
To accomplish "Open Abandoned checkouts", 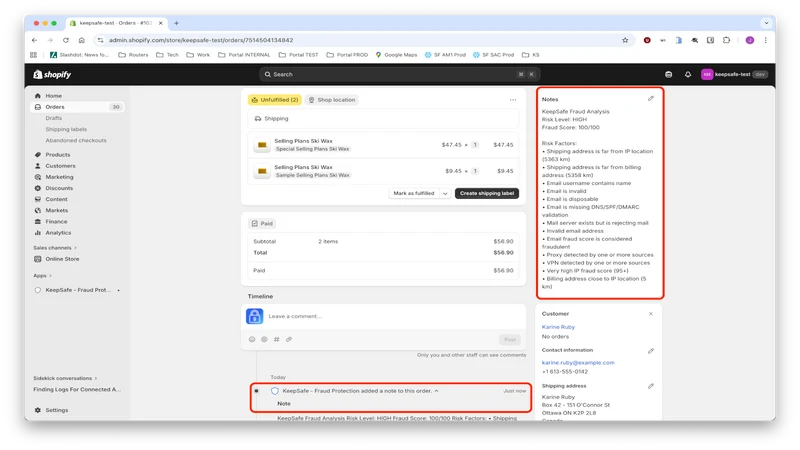I will tap(76, 140).
